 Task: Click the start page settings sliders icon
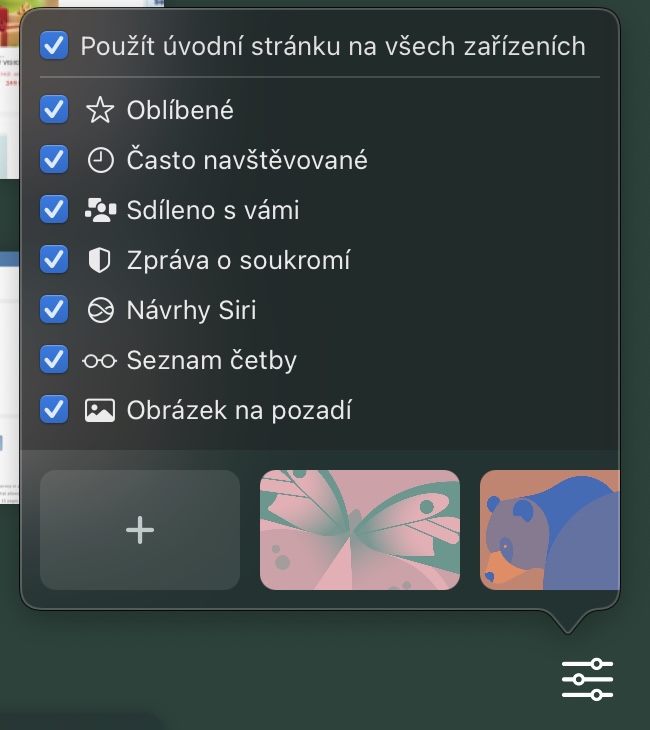click(x=587, y=680)
